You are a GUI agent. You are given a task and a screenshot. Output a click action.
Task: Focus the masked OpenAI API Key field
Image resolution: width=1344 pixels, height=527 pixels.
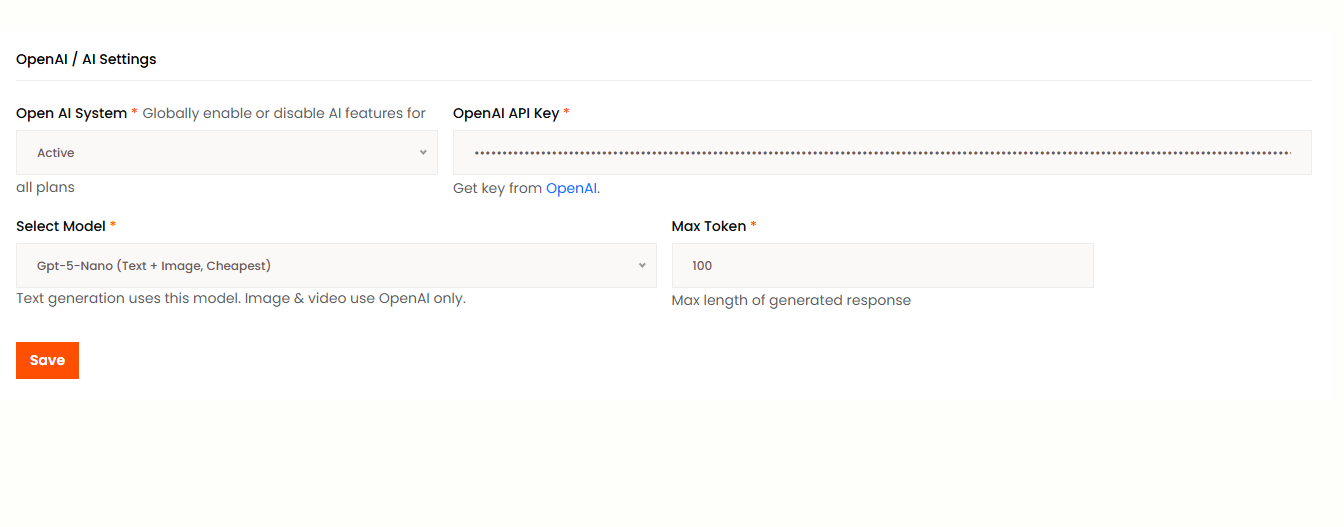(x=881, y=153)
